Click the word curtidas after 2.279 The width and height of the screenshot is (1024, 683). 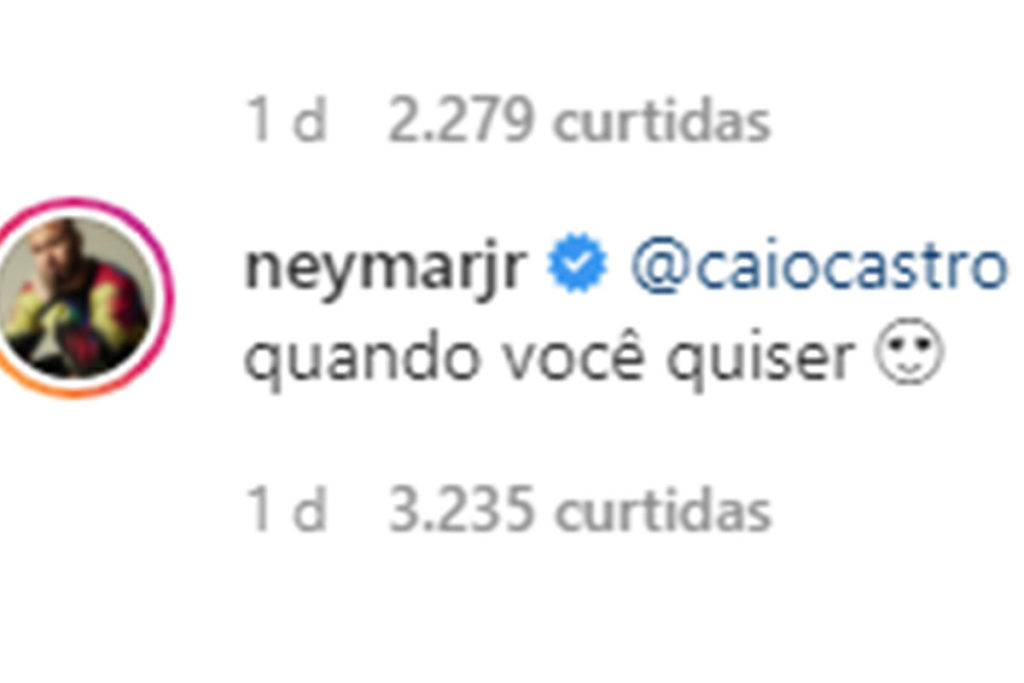[662, 121]
